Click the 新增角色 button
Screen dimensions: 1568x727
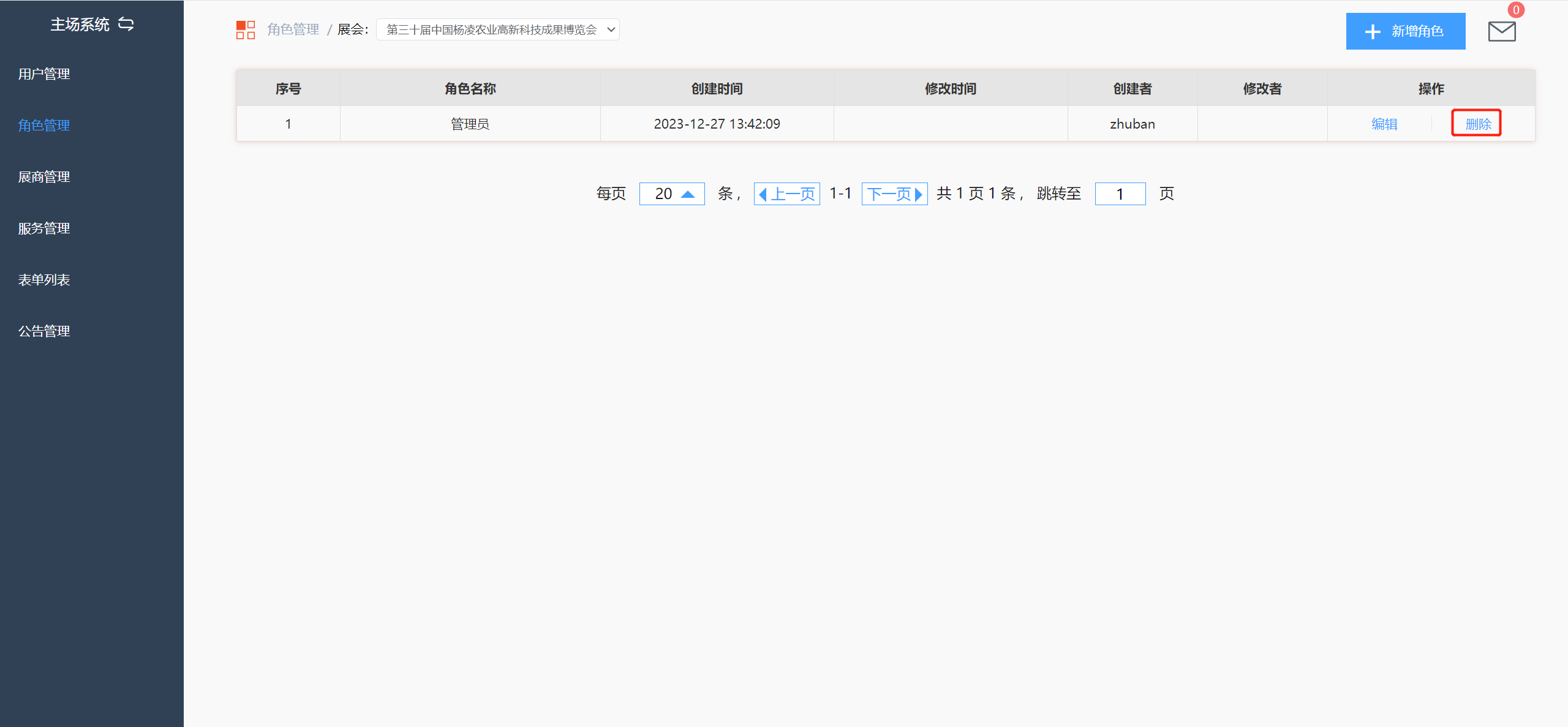point(1406,31)
